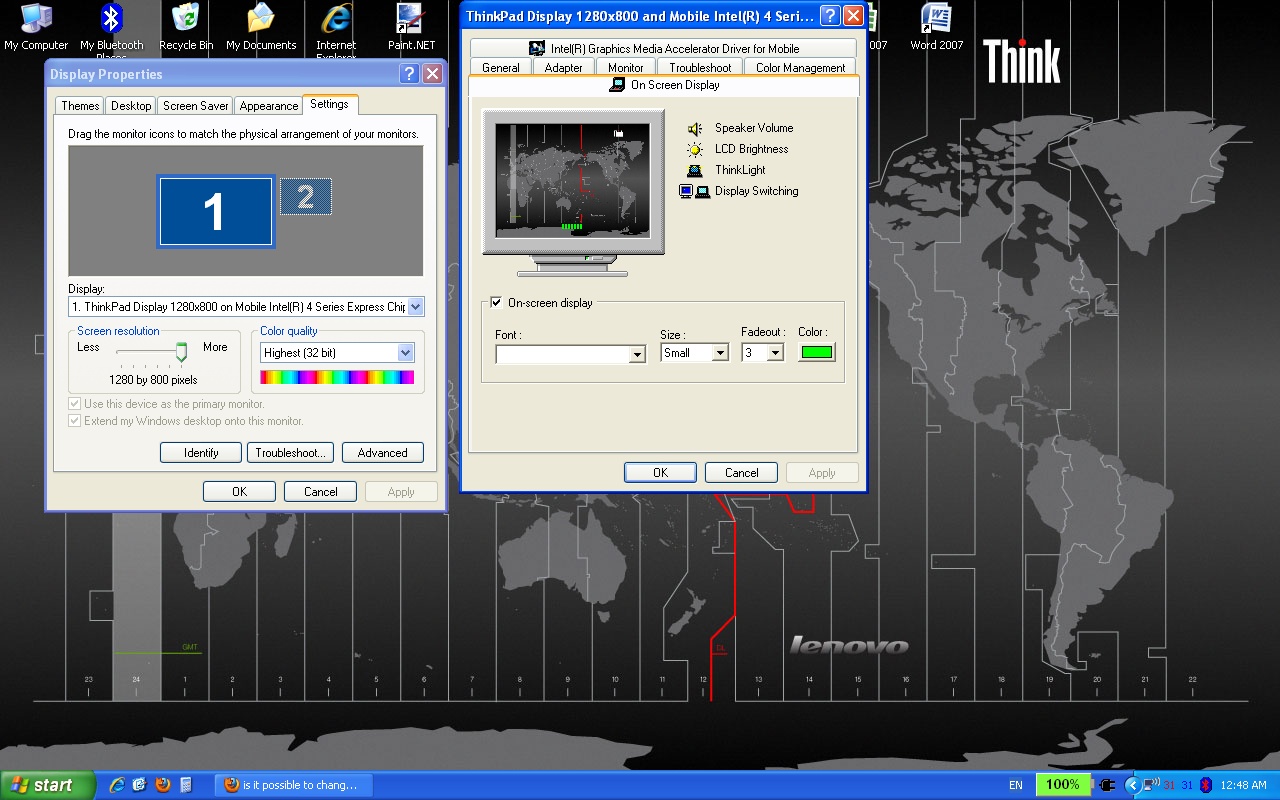Open Troubleshoot tab in ThinkPad Display dialog
The width and height of the screenshot is (1280, 800).
pos(700,68)
